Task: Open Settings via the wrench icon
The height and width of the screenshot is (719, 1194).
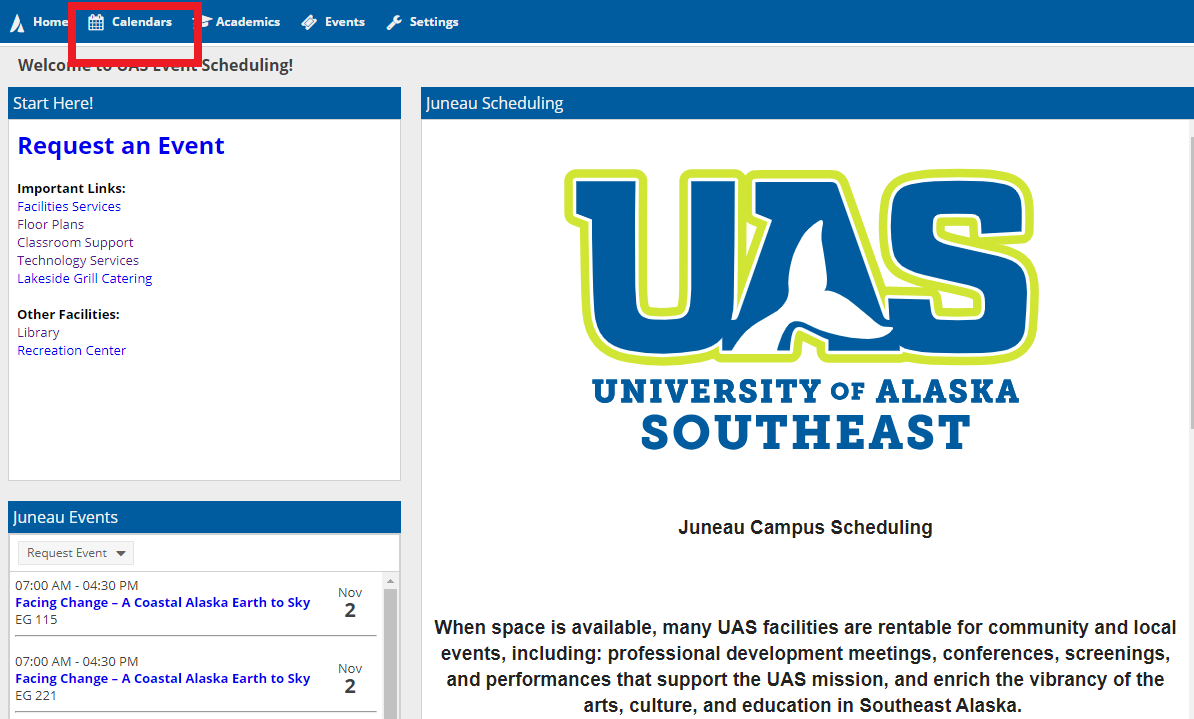Action: [394, 21]
